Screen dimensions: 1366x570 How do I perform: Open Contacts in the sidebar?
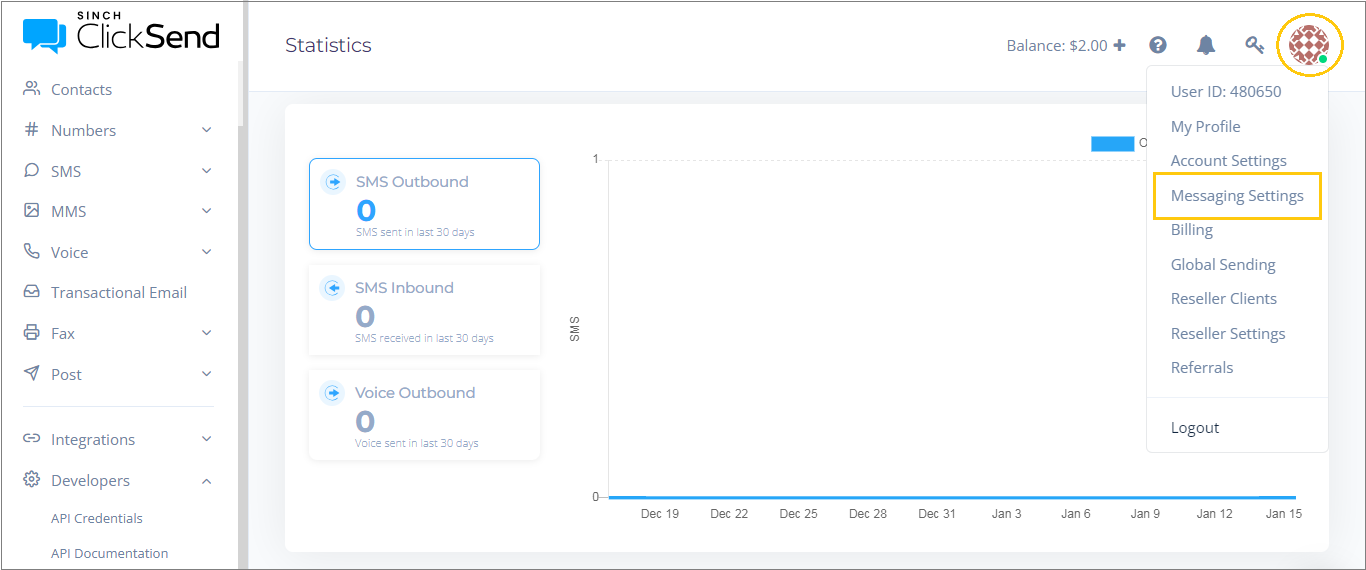[x=81, y=89]
